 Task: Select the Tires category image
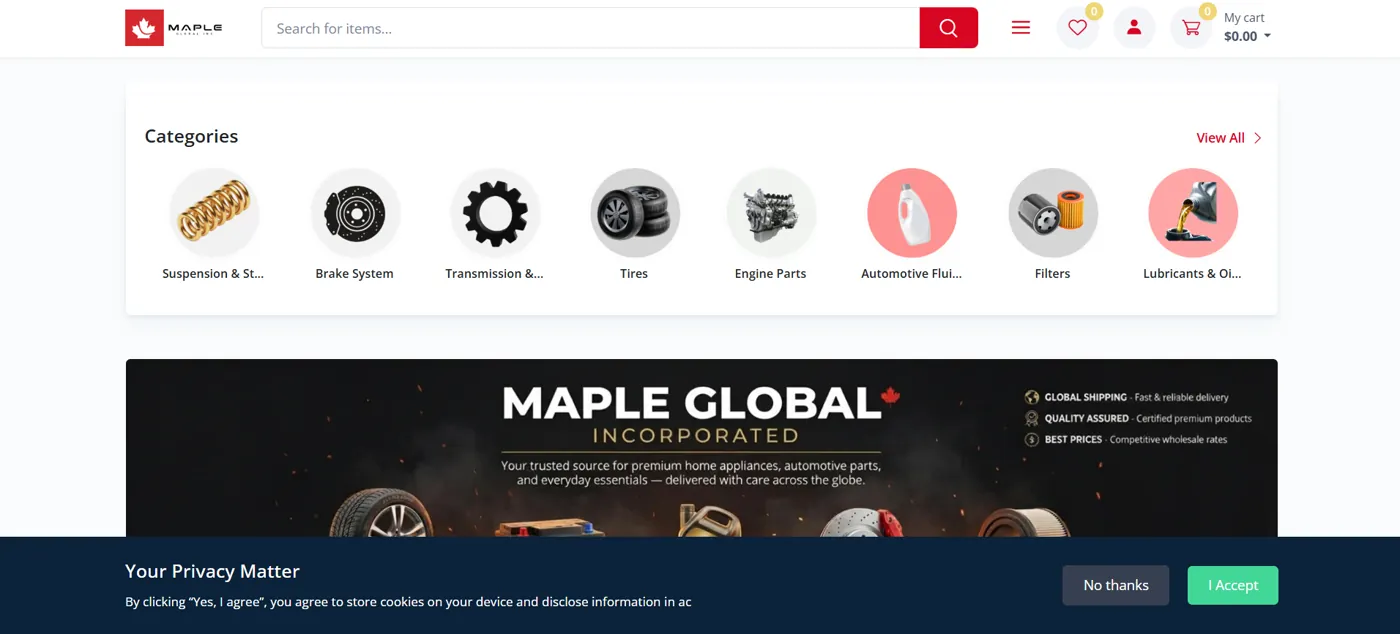[634, 213]
